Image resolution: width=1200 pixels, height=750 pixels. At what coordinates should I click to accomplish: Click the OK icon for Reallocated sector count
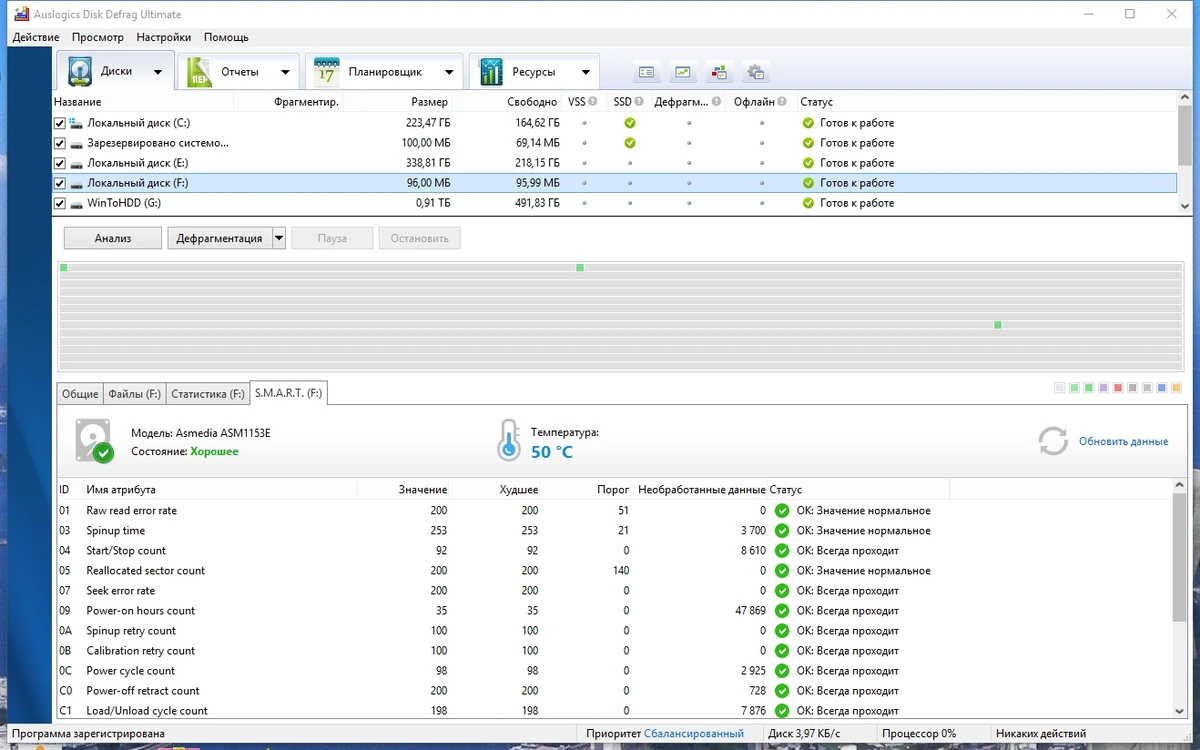pos(782,571)
